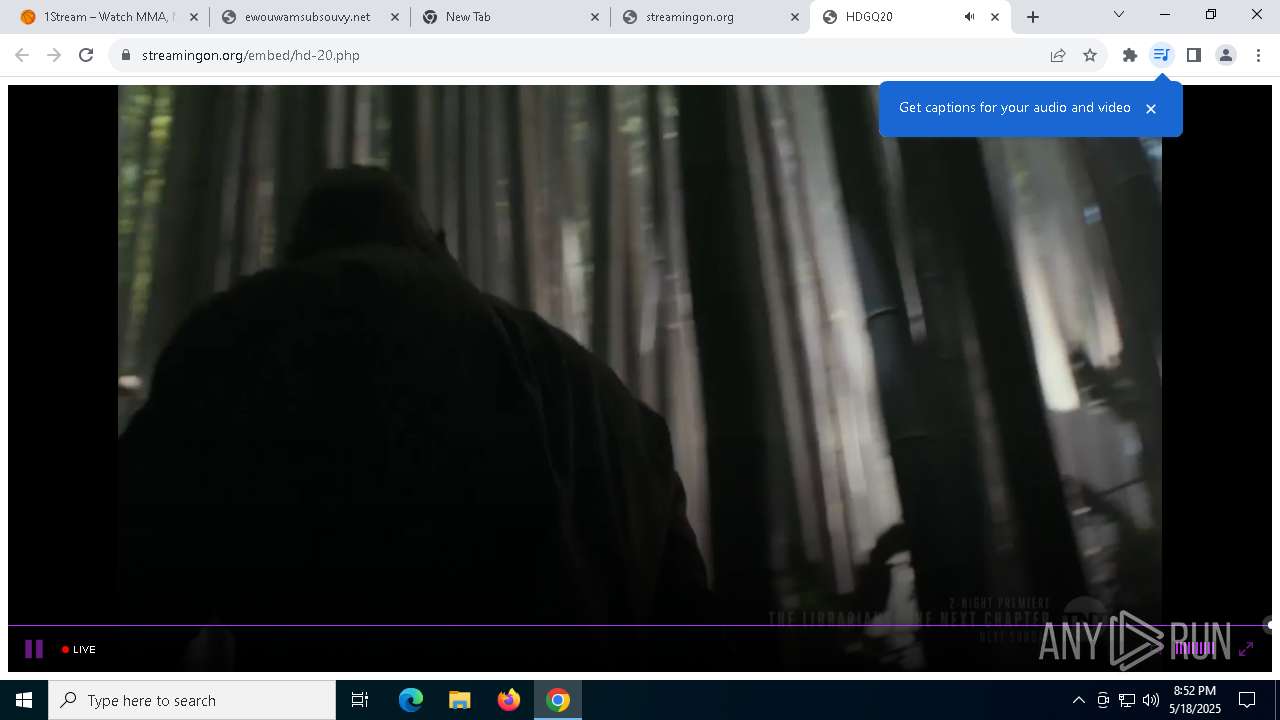
Task: Open the notification center icon
Action: (x=1247, y=700)
